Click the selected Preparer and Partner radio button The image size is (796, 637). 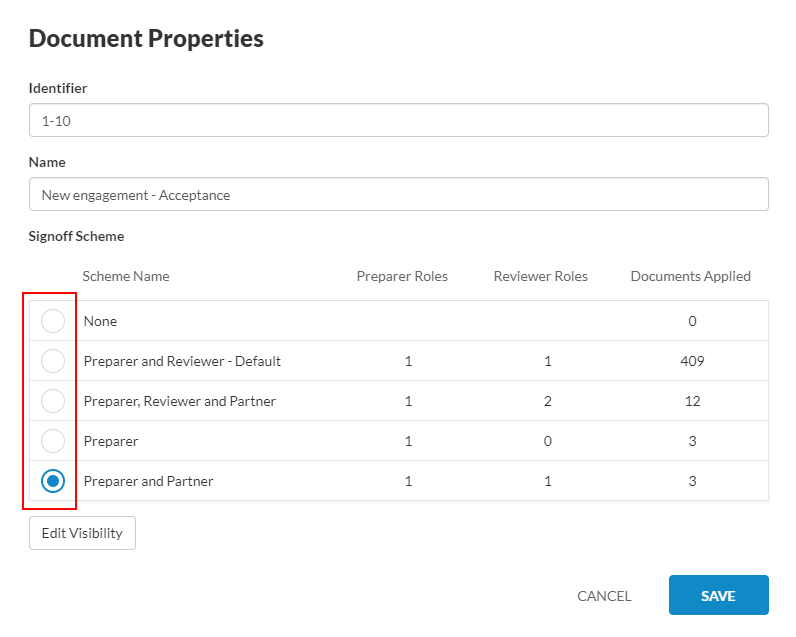pos(53,481)
